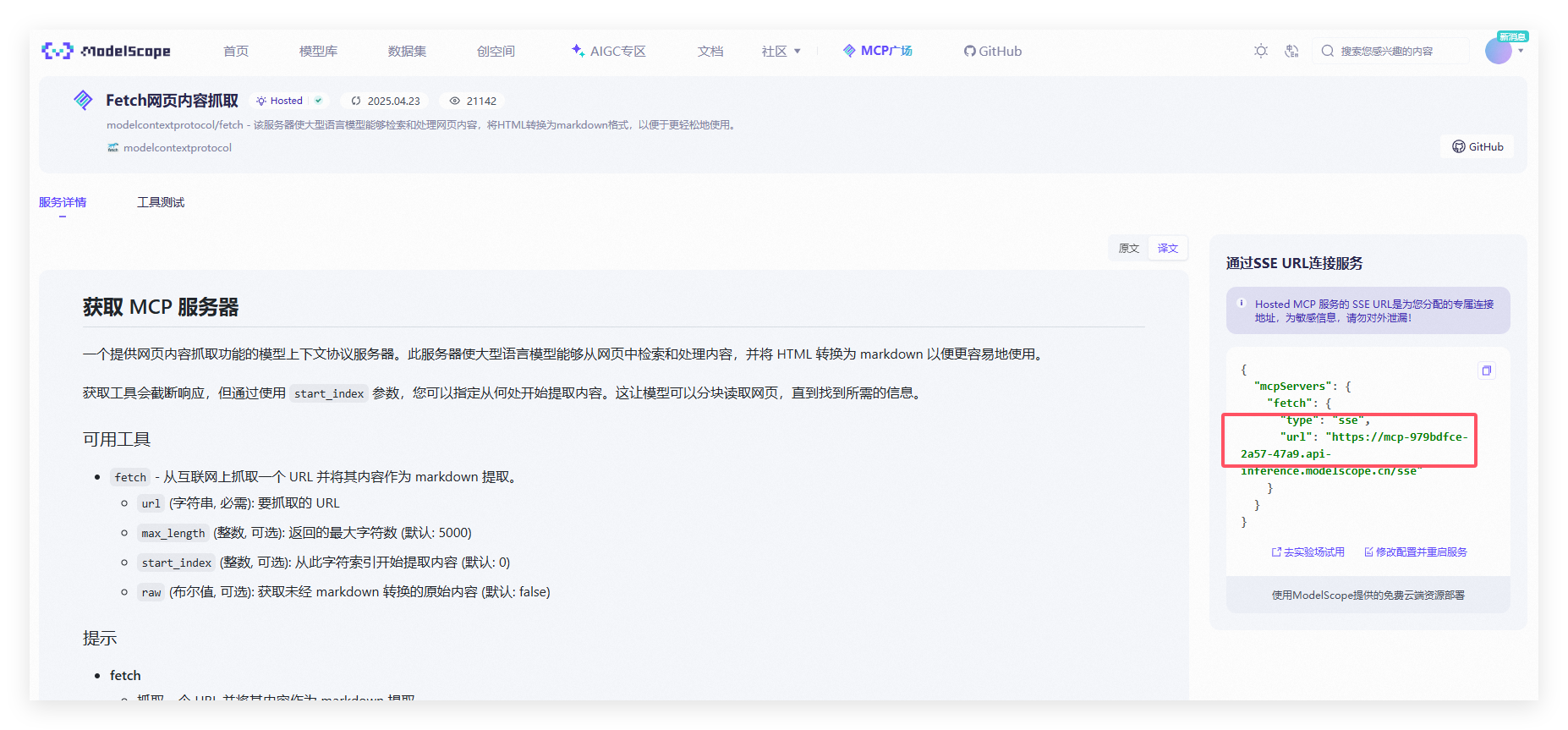
Task: Copy the mcpServers JSON config
Action: pos(1486,370)
